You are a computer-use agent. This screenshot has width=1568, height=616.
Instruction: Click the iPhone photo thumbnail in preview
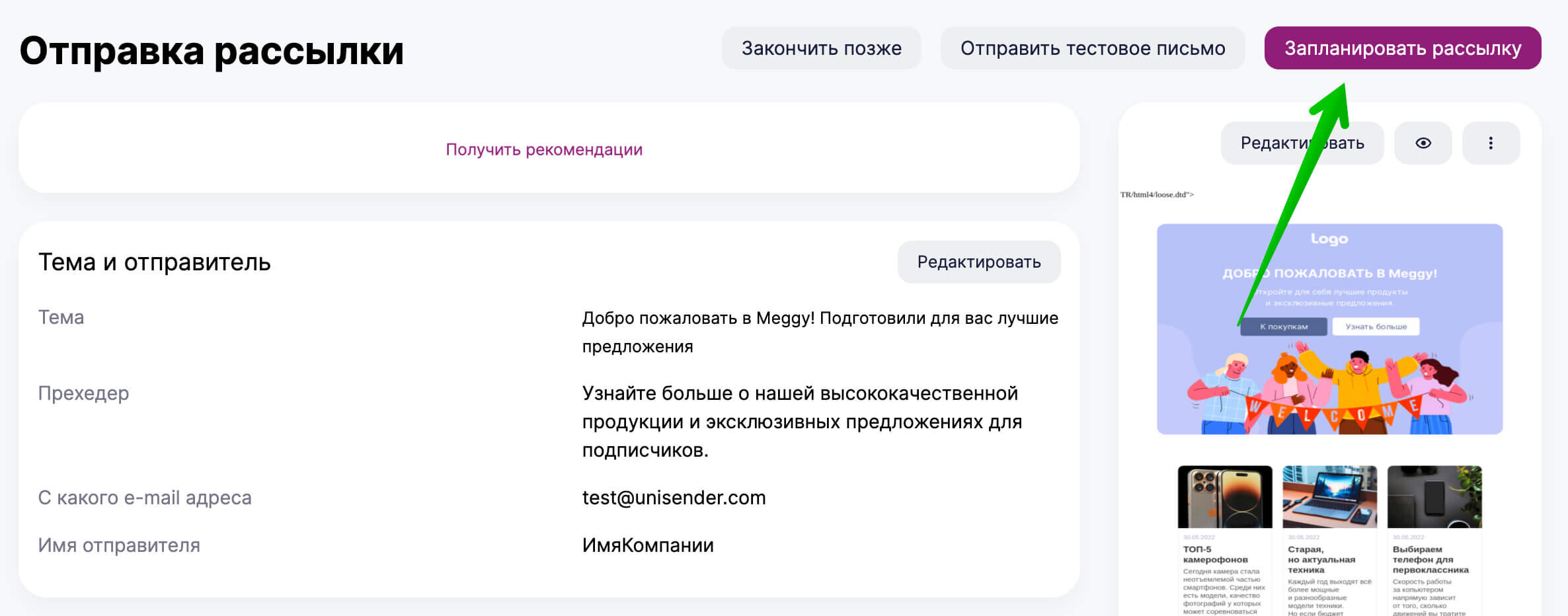click(x=1225, y=497)
